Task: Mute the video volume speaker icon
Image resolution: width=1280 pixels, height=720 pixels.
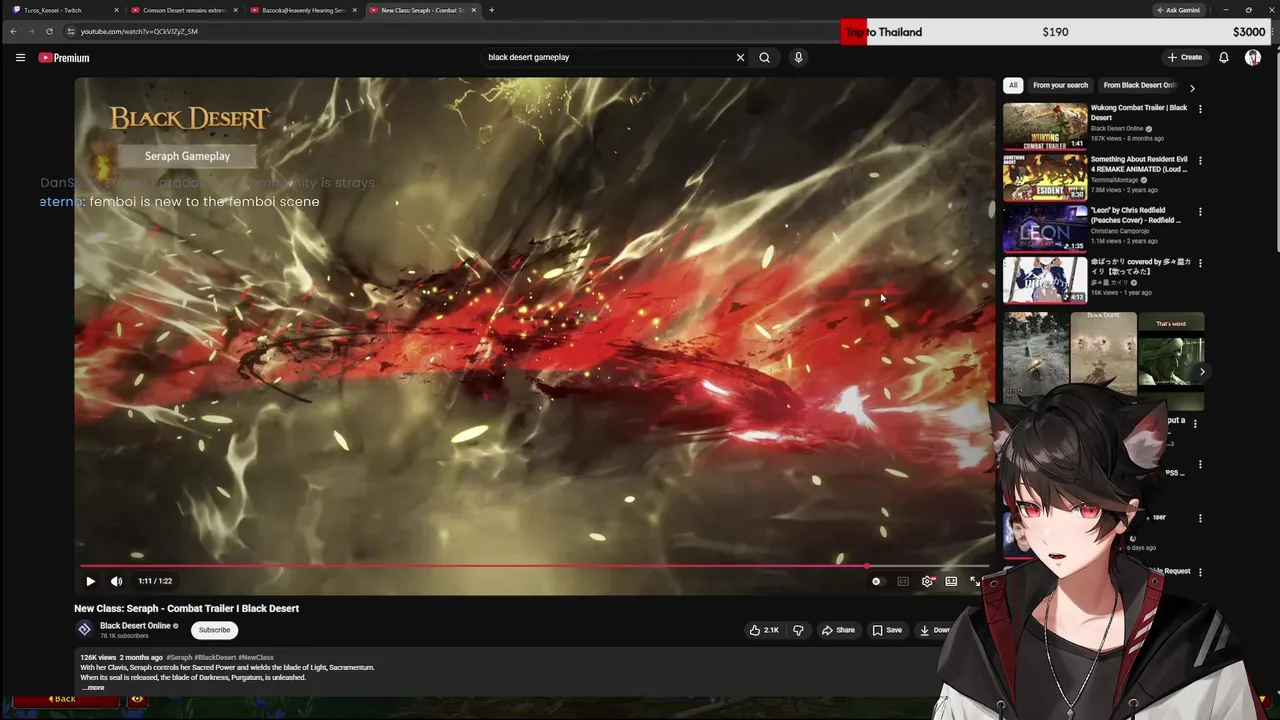Action: [x=116, y=581]
